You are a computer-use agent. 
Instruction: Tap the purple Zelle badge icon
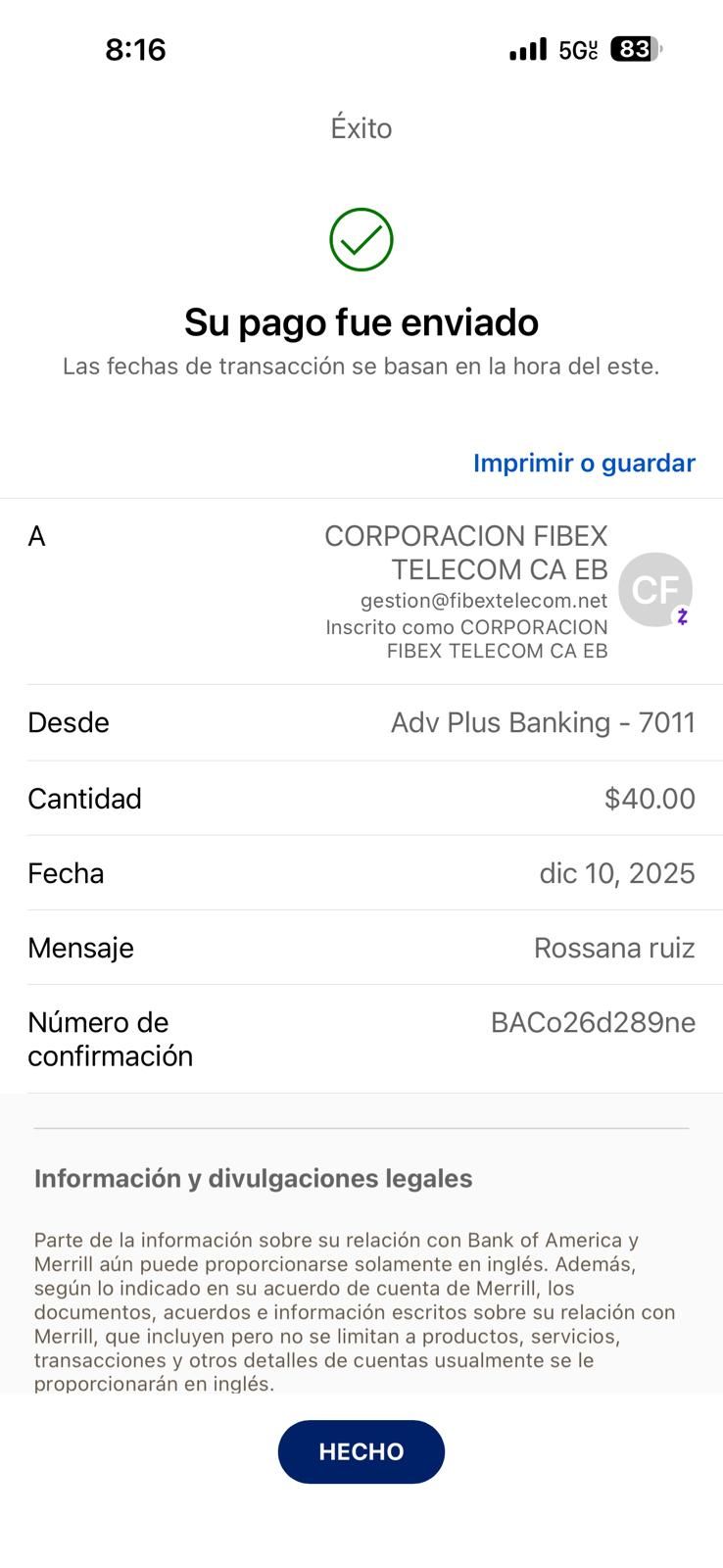tap(683, 616)
